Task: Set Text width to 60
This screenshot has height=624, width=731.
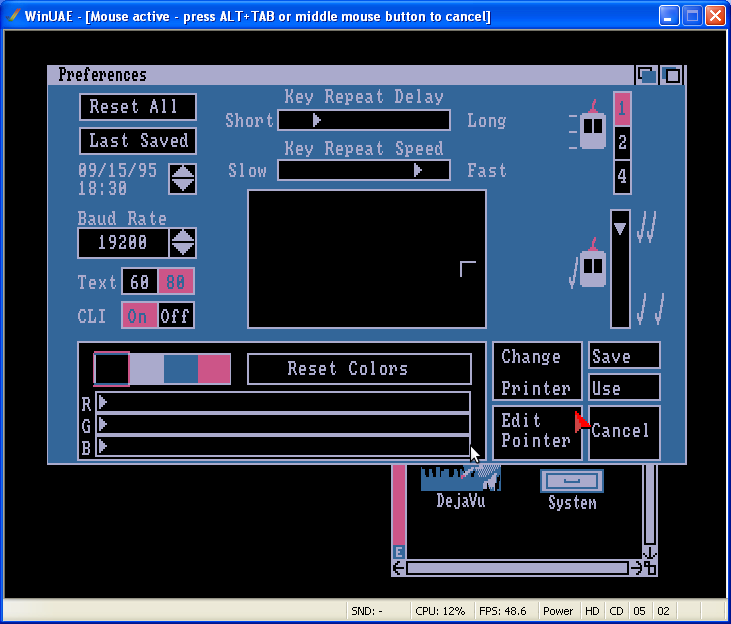Action: [x=140, y=282]
